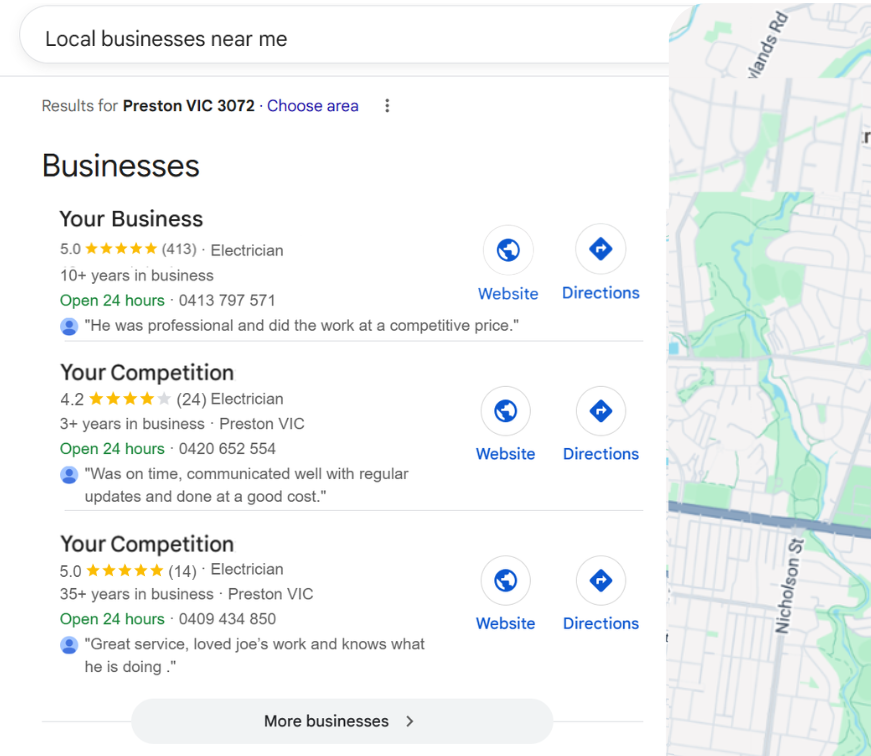The image size is (871, 756).
Task: Open the second Your Competition listing title
Action: (x=147, y=544)
